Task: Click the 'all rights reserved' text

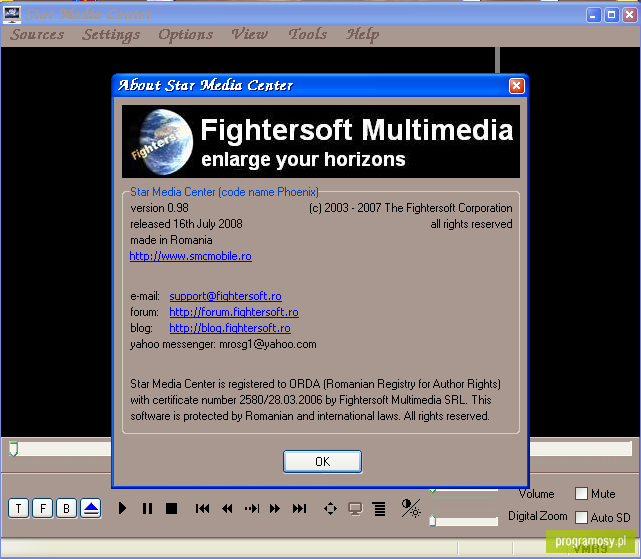Action: point(471,224)
